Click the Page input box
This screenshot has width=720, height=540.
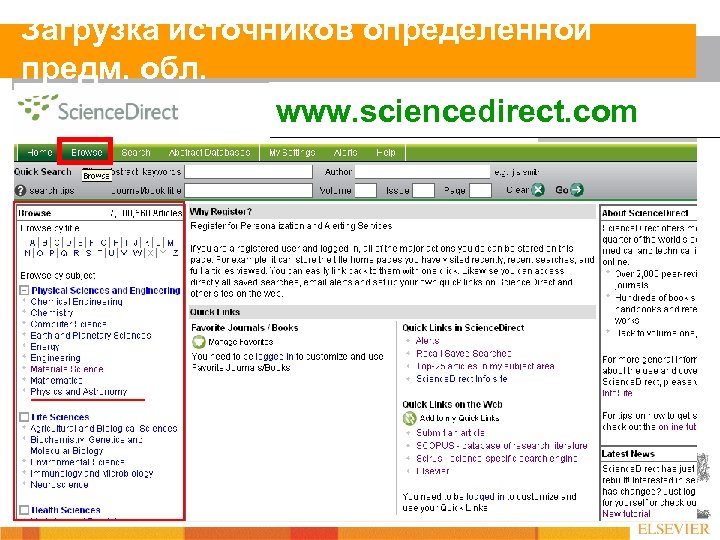click(480, 190)
